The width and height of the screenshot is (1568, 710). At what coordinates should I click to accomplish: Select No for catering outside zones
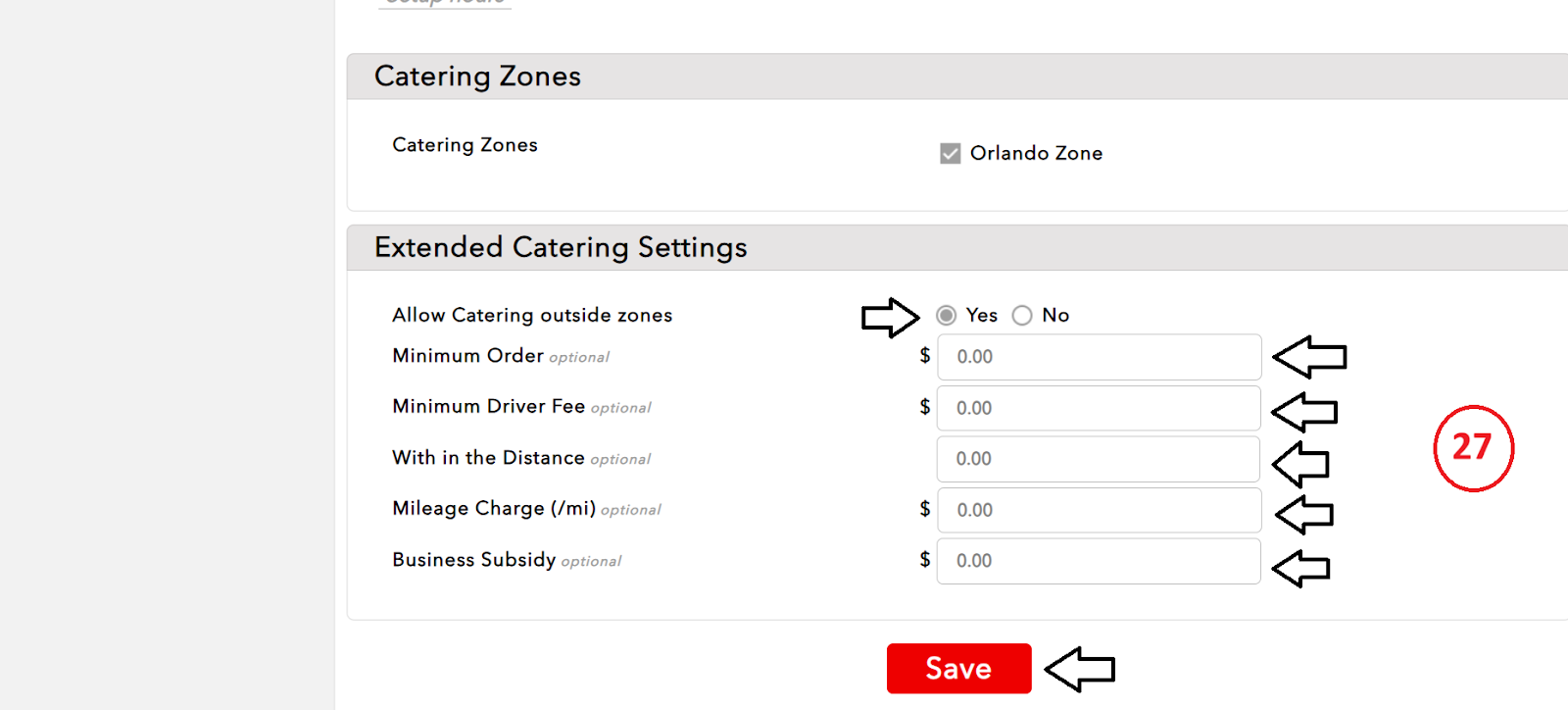click(1022, 316)
